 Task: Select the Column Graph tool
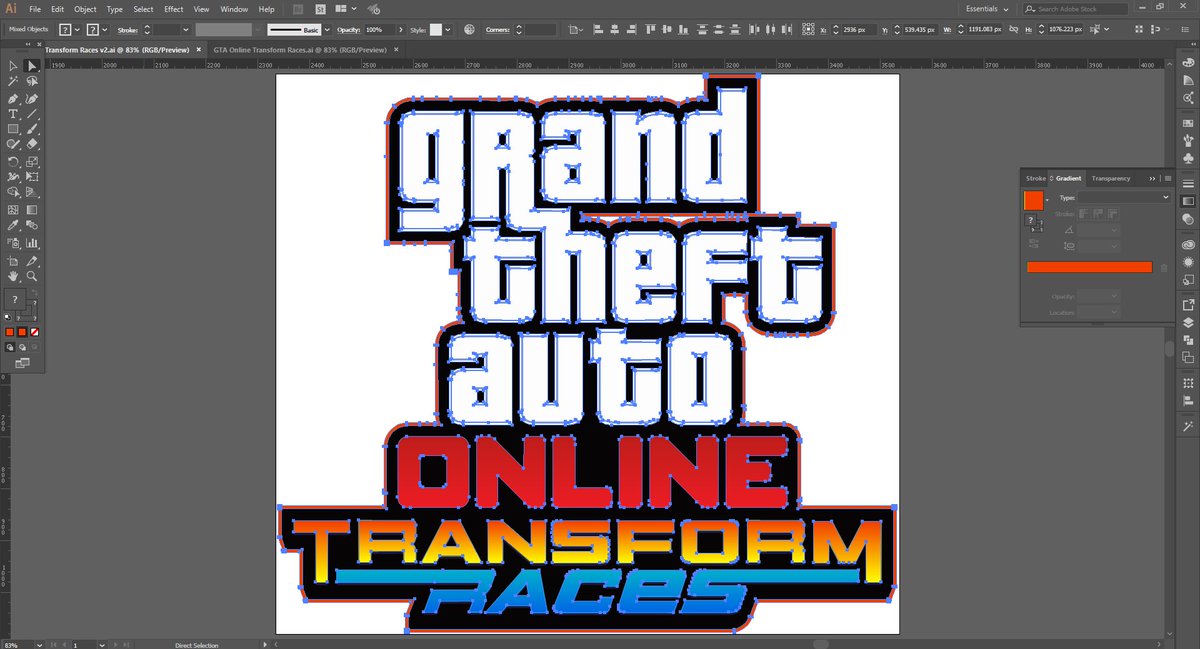(x=32, y=242)
